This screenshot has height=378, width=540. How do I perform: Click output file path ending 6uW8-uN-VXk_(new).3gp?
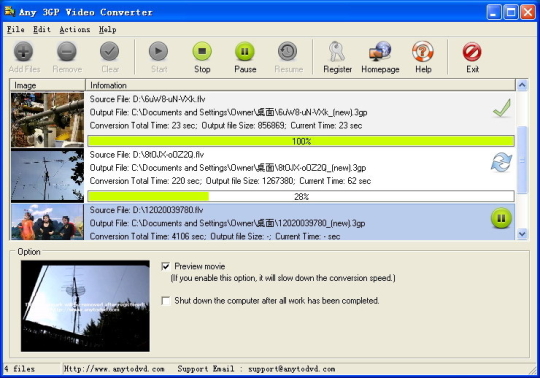pyautogui.click(x=228, y=113)
